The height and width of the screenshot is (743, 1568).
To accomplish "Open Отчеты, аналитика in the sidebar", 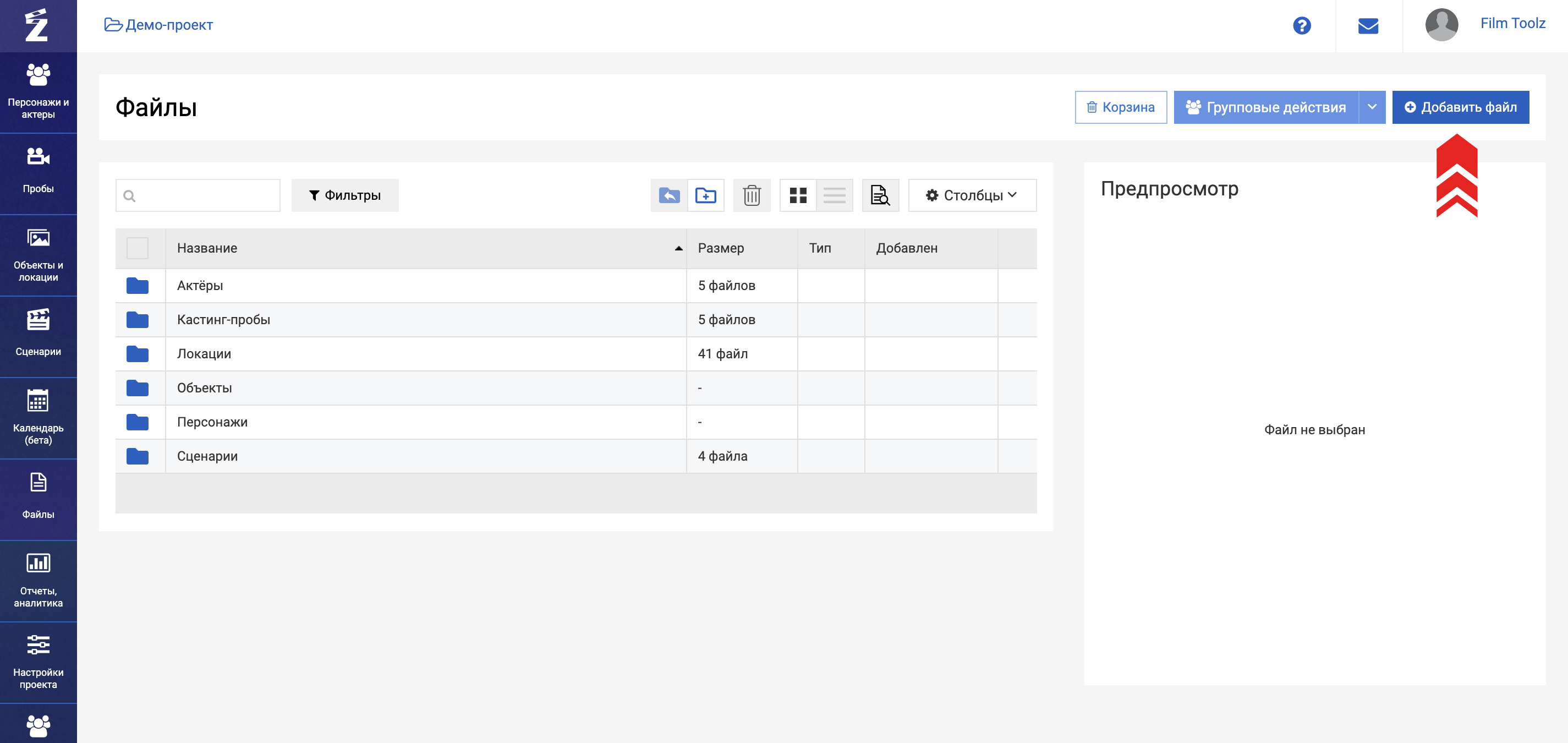I will (x=39, y=581).
